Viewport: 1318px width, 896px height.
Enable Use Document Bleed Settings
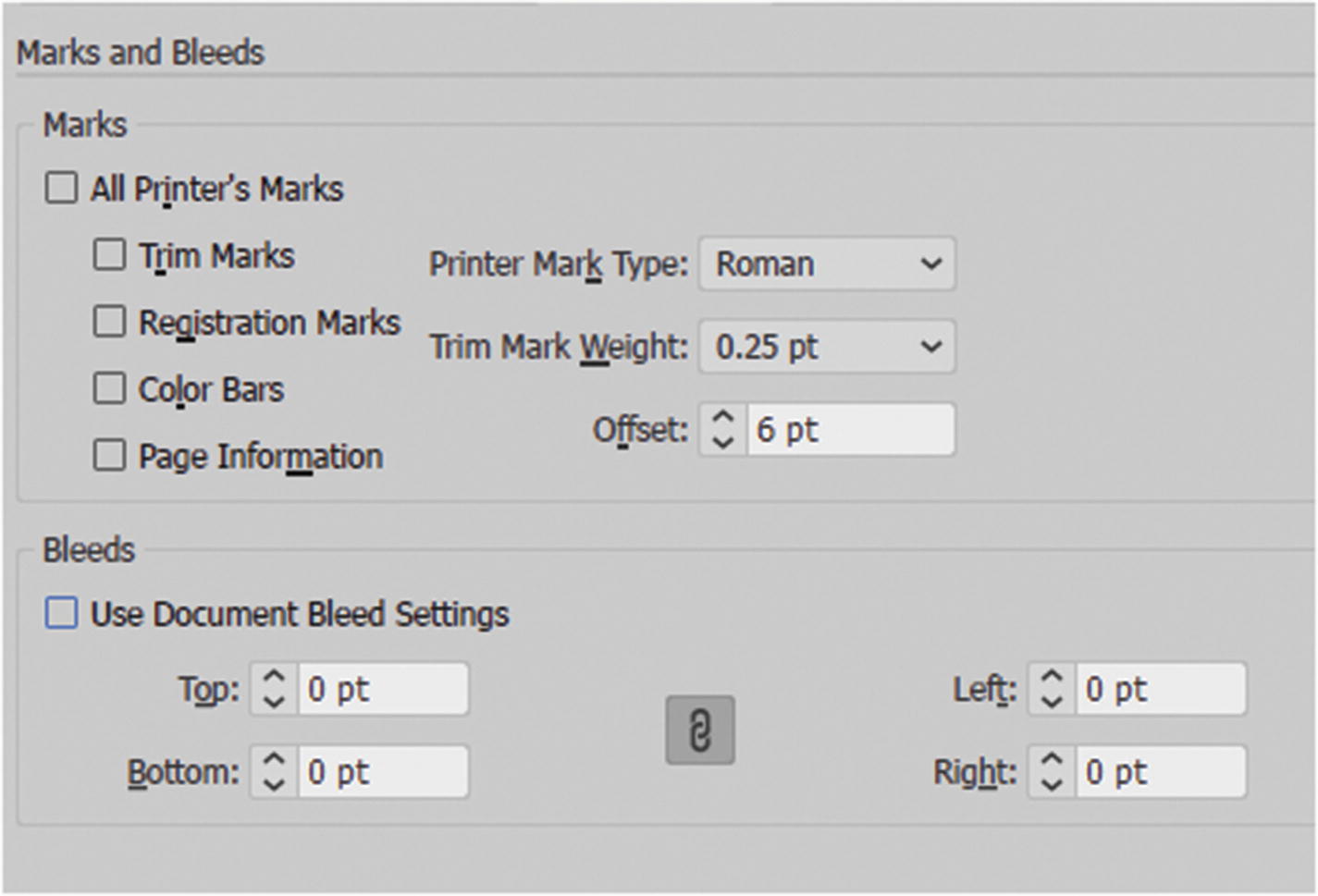pos(62,614)
